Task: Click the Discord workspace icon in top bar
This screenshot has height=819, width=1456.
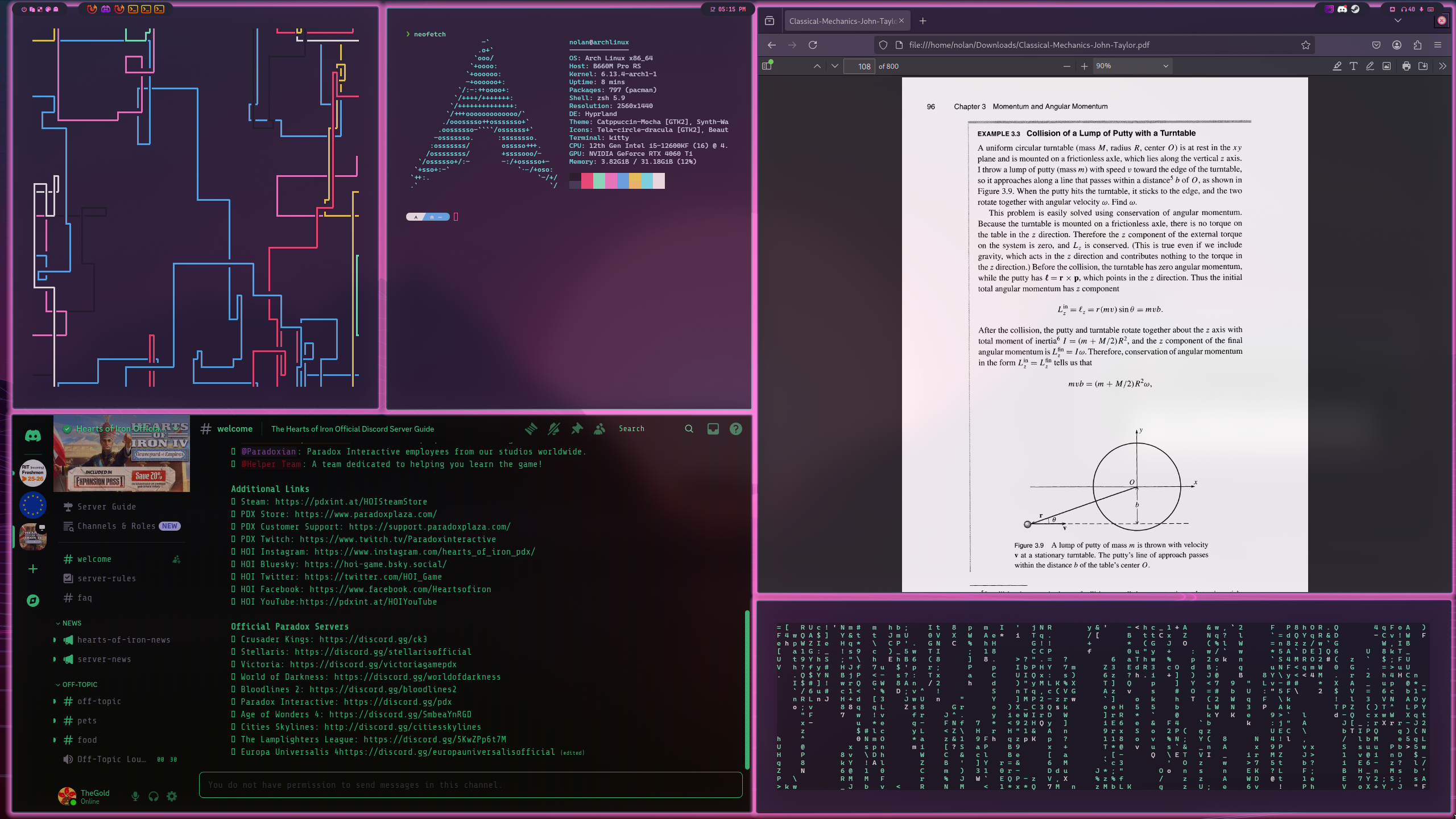Action: pyautogui.click(x=106, y=9)
